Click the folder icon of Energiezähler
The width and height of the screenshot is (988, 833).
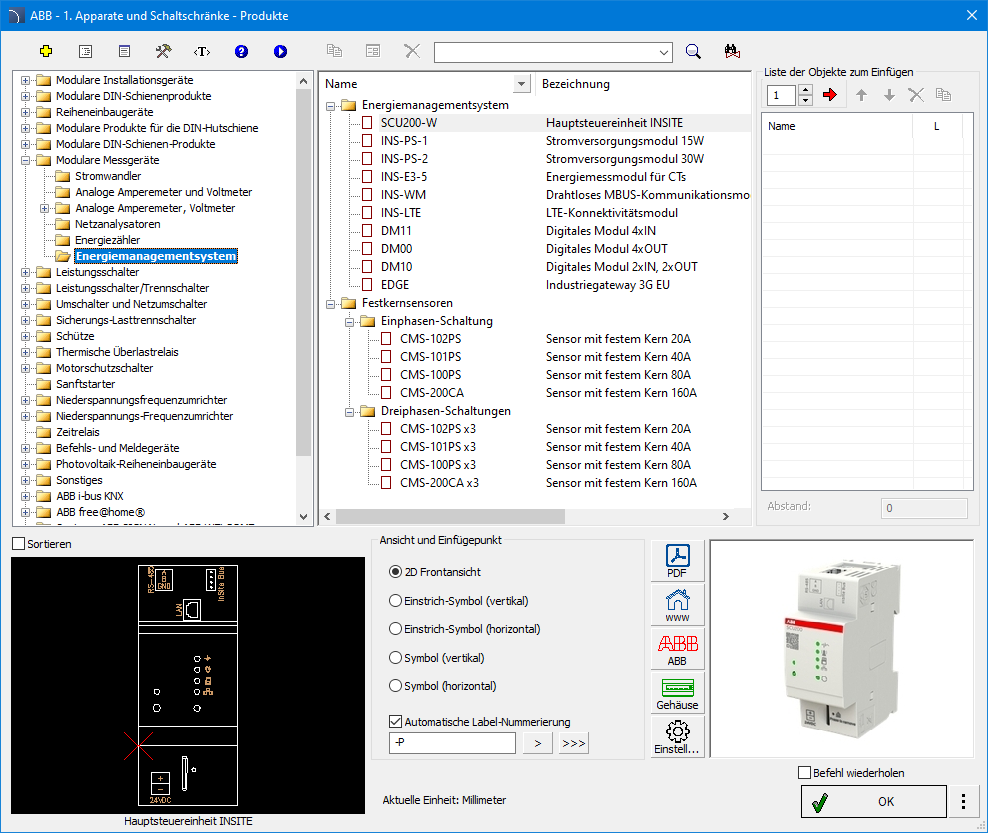pyautogui.click(x=62, y=240)
